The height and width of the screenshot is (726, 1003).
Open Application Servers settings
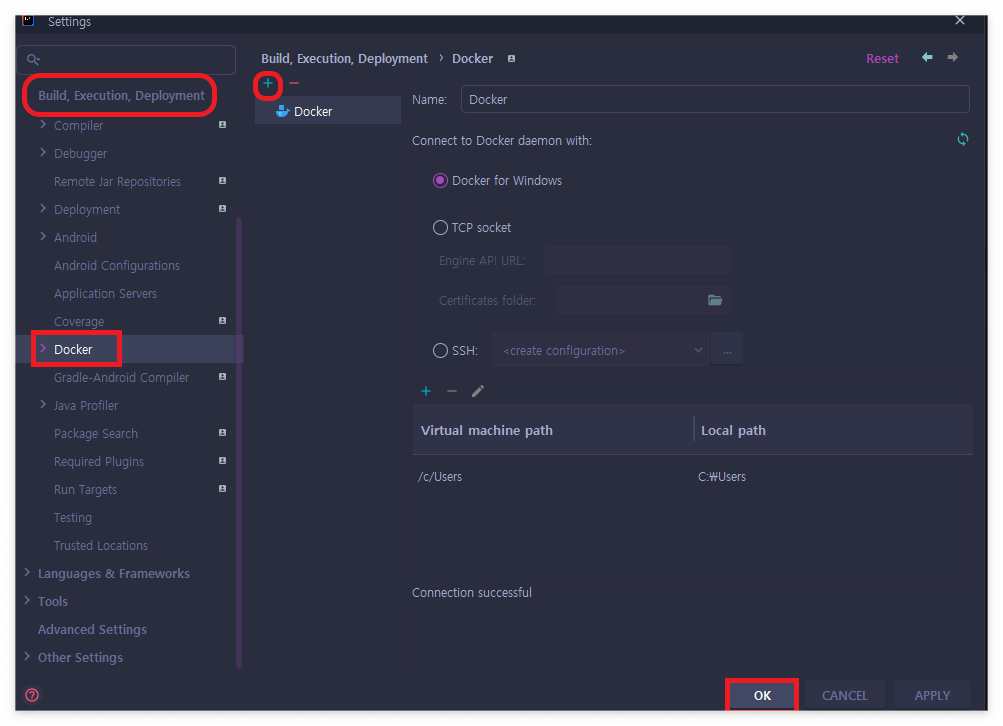pyautogui.click(x=105, y=294)
